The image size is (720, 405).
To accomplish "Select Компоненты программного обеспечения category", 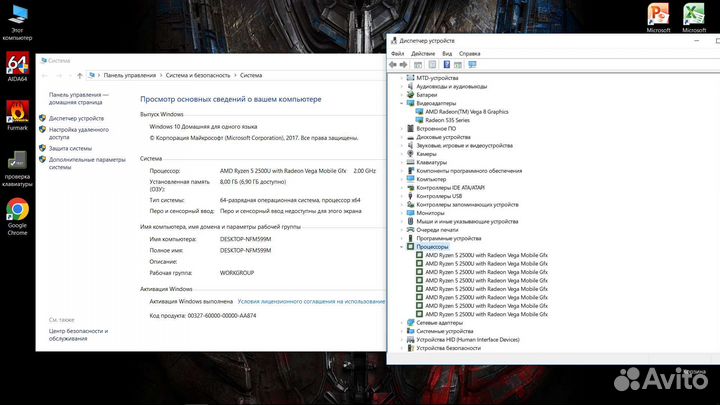I will click(x=469, y=171).
